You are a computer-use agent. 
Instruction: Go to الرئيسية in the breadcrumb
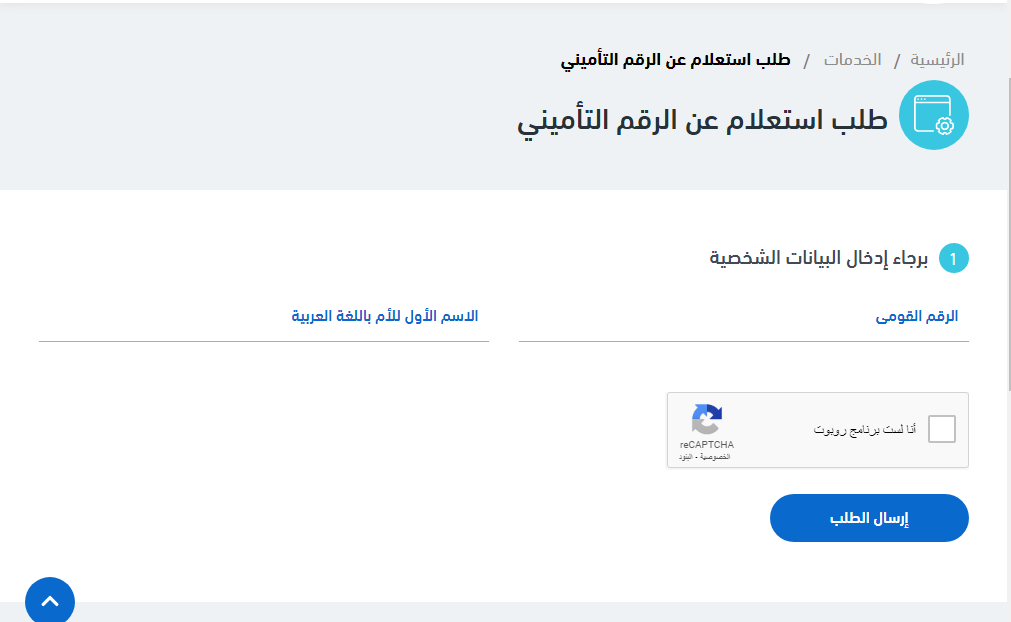[x=937, y=59]
